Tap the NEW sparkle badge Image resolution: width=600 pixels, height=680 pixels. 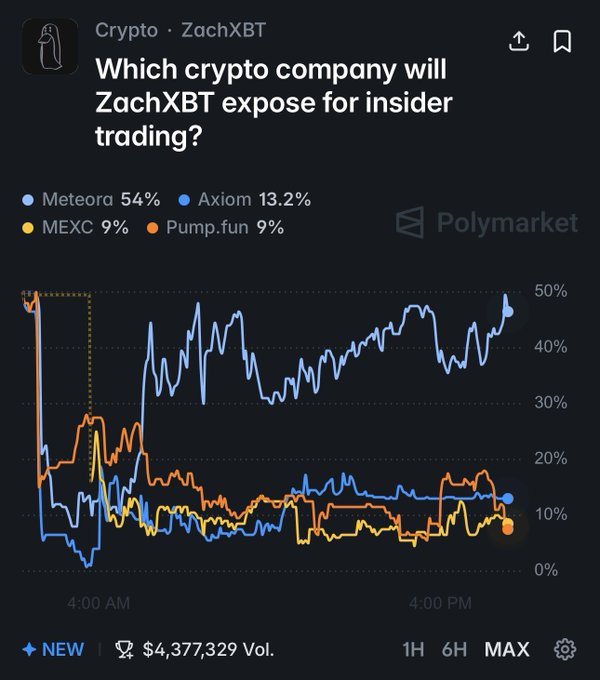tap(53, 649)
